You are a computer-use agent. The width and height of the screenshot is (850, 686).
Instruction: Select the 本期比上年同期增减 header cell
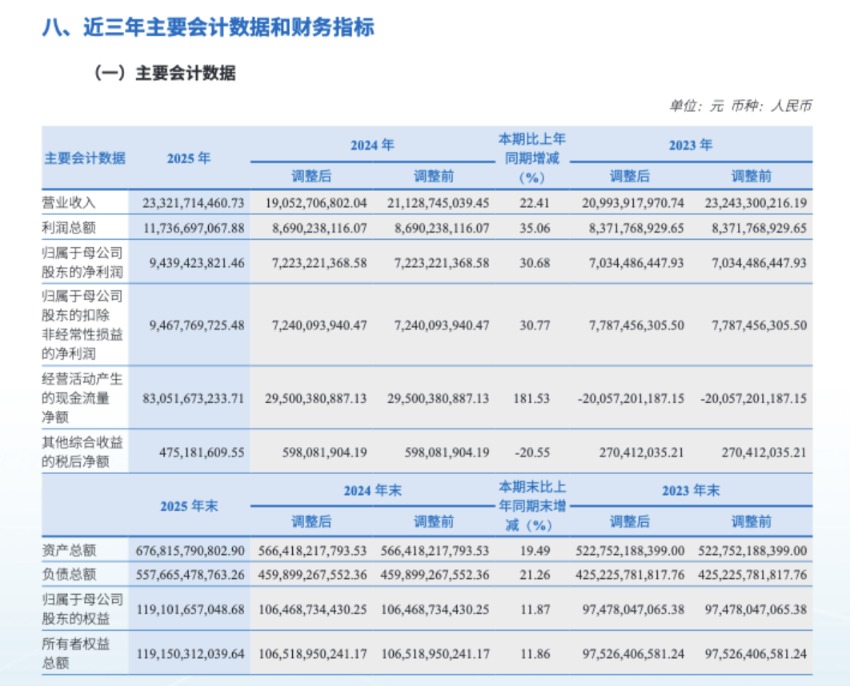(532, 158)
